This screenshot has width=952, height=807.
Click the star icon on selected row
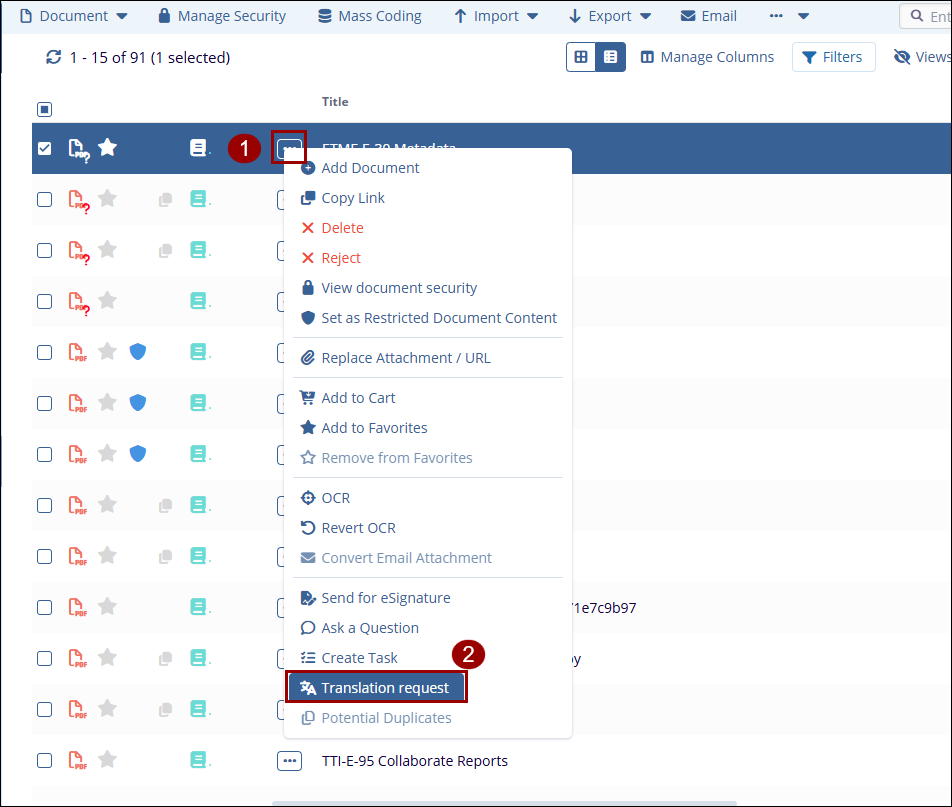pyautogui.click(x=108, y=148)
